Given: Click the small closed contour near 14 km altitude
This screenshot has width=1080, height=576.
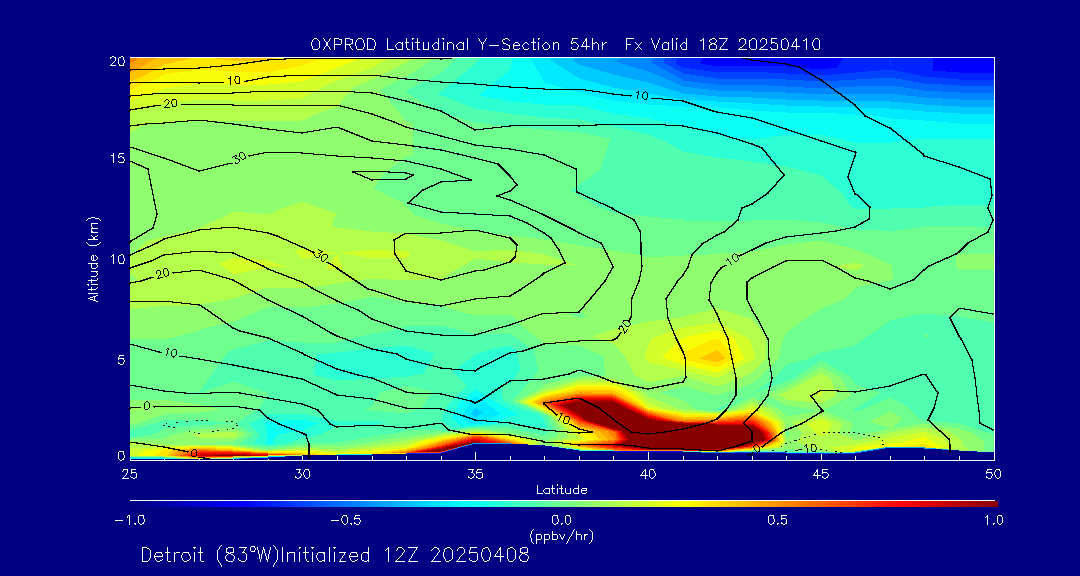Looking at the screenshot, I should [383, 176].
